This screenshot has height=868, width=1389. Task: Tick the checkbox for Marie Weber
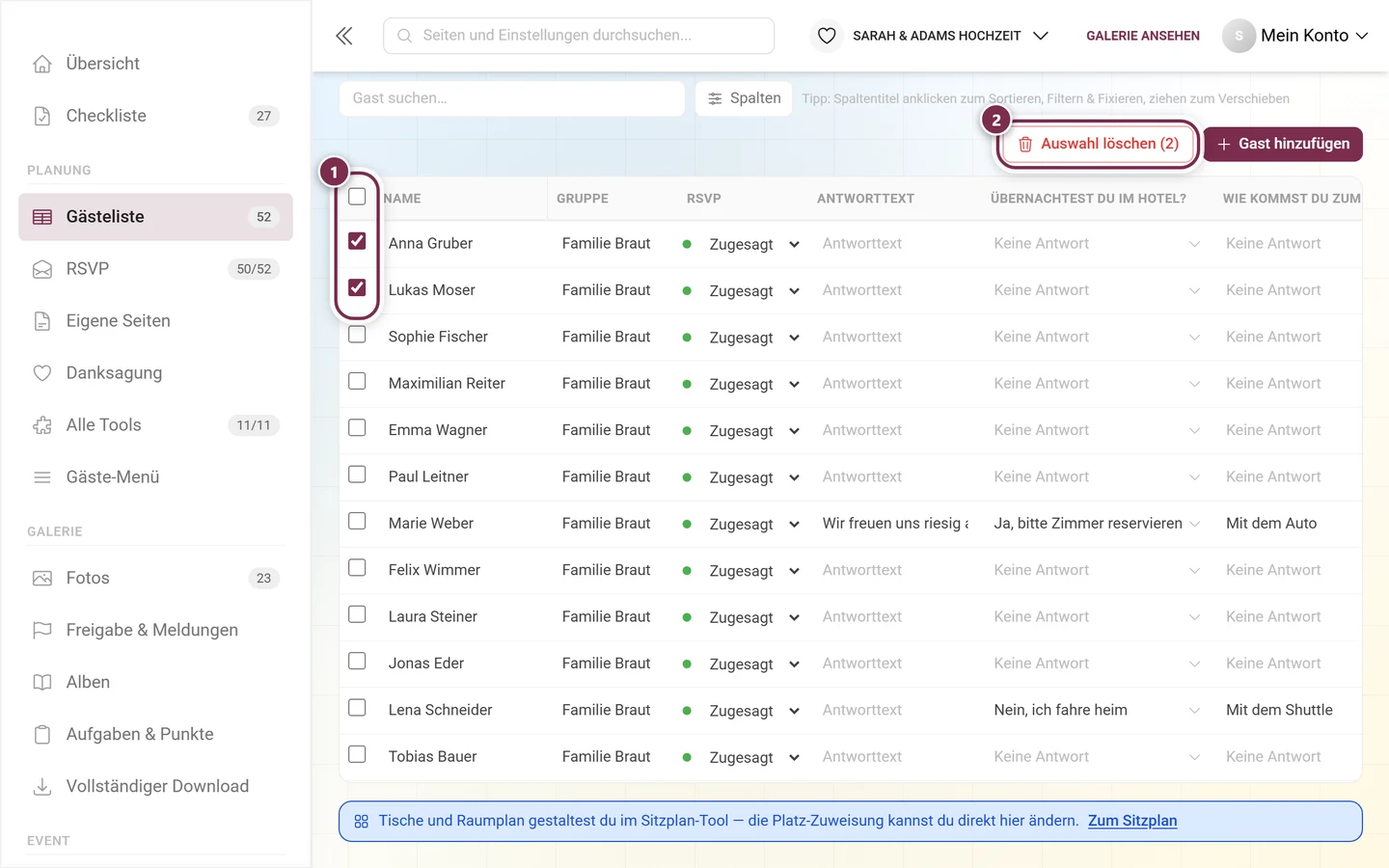pyautogui.click(x=357, y=521)
